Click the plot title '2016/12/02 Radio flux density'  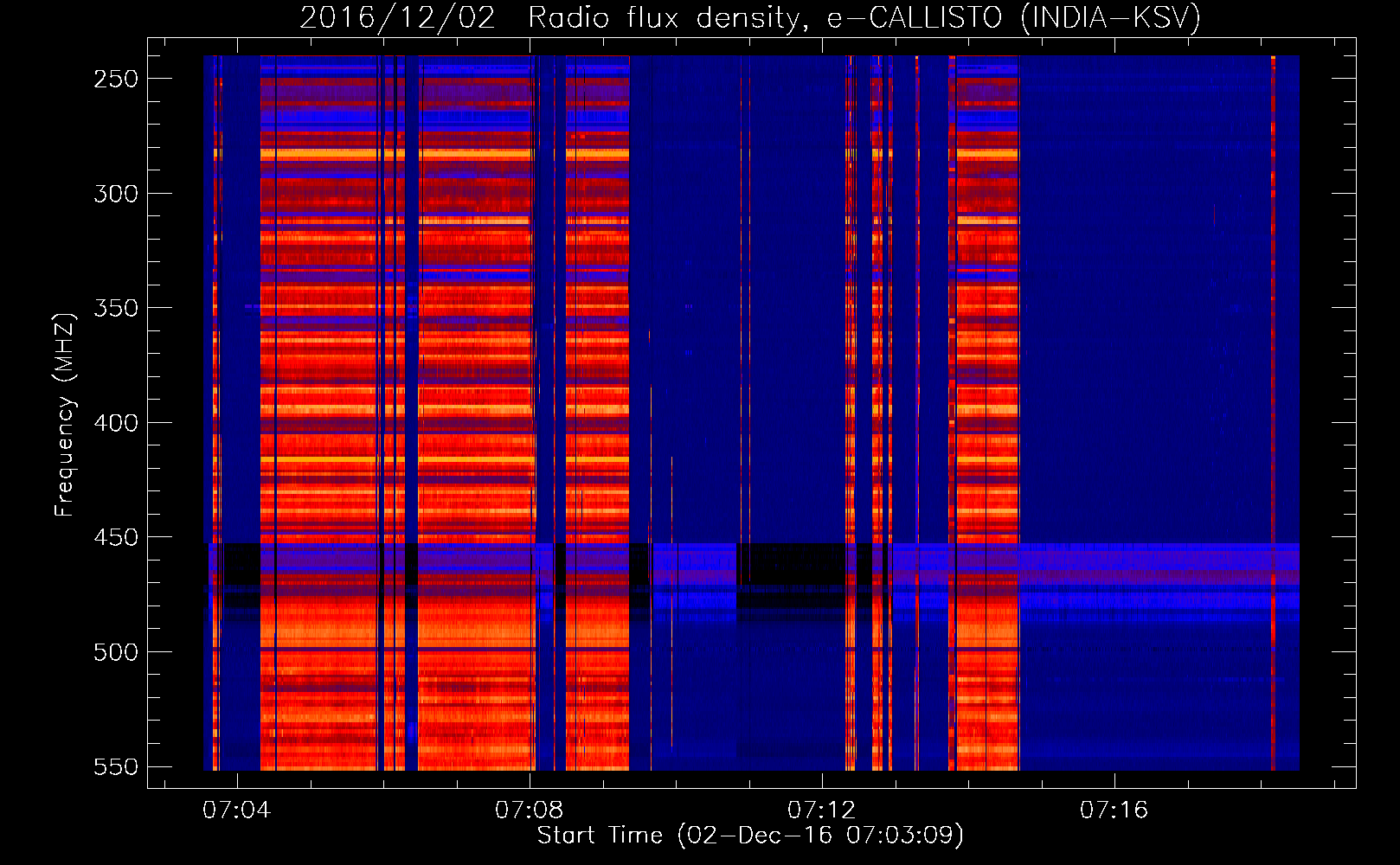[x=750, y=18]
